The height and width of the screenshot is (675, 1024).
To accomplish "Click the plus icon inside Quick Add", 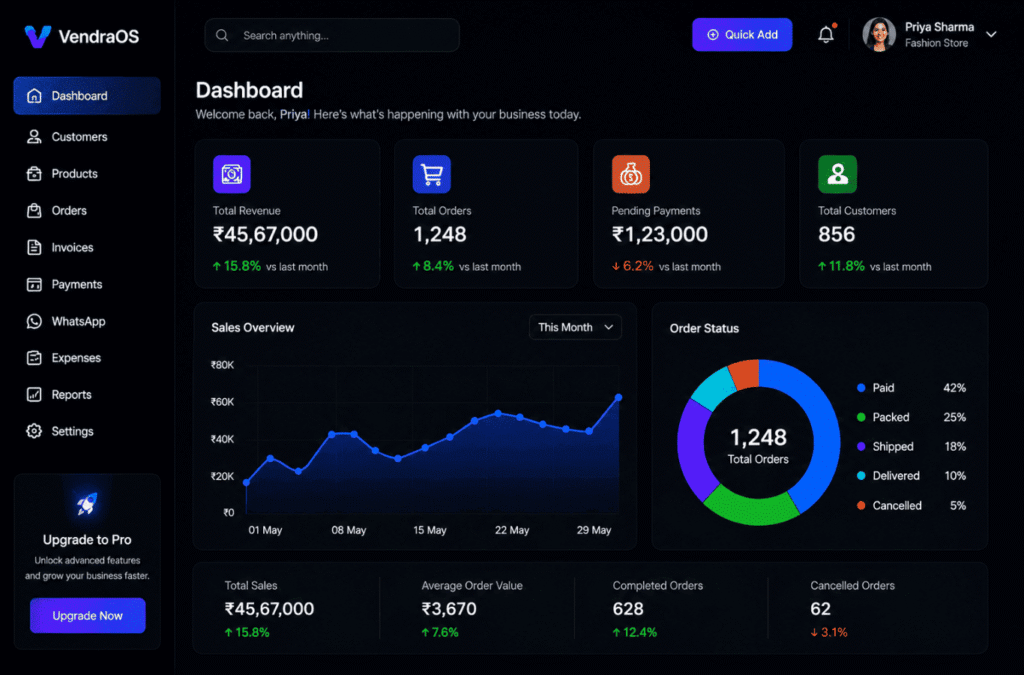I will pos(713,35).
